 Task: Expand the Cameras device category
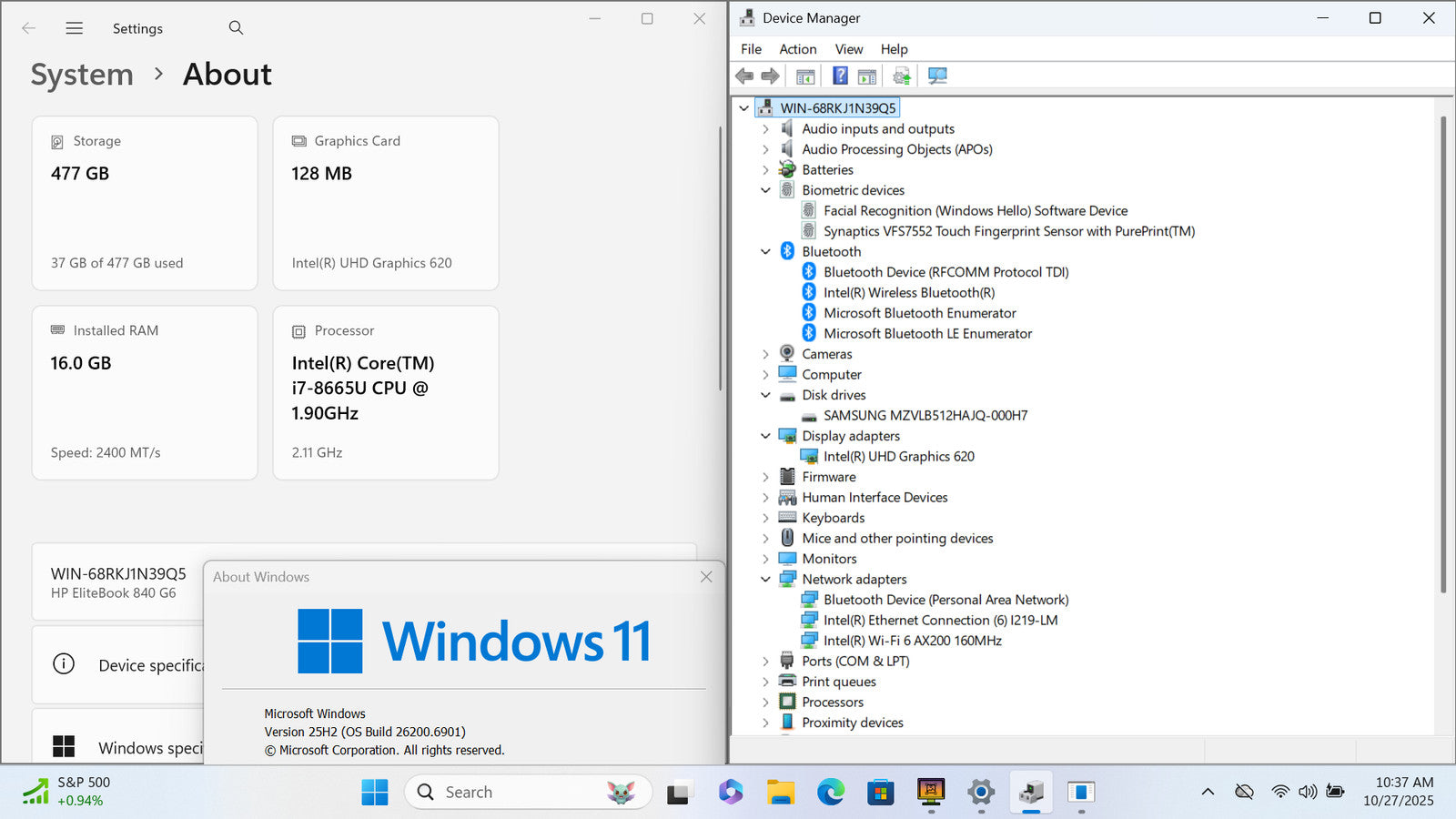pos(765,354)
